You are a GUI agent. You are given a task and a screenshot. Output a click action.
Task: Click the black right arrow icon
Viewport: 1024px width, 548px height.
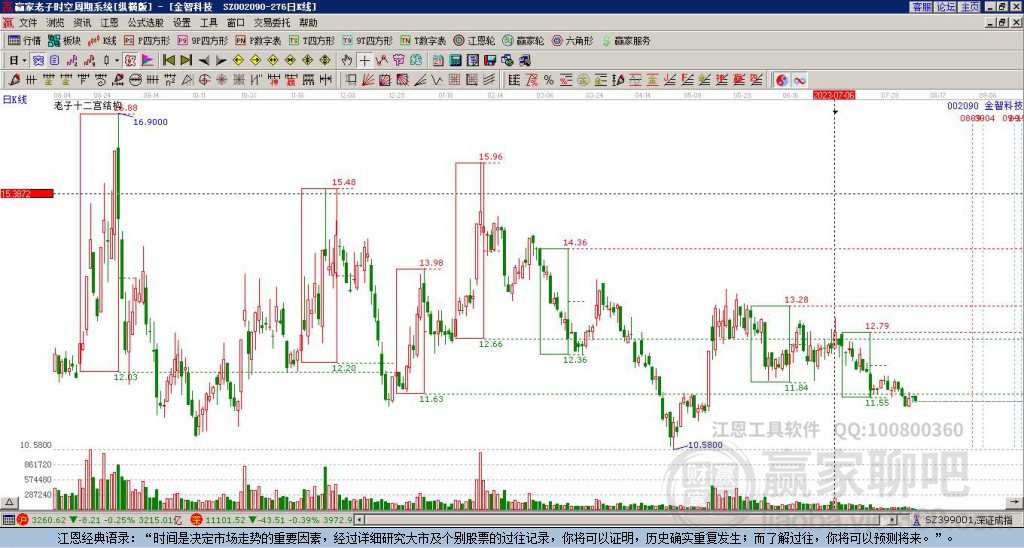(221, 61)
